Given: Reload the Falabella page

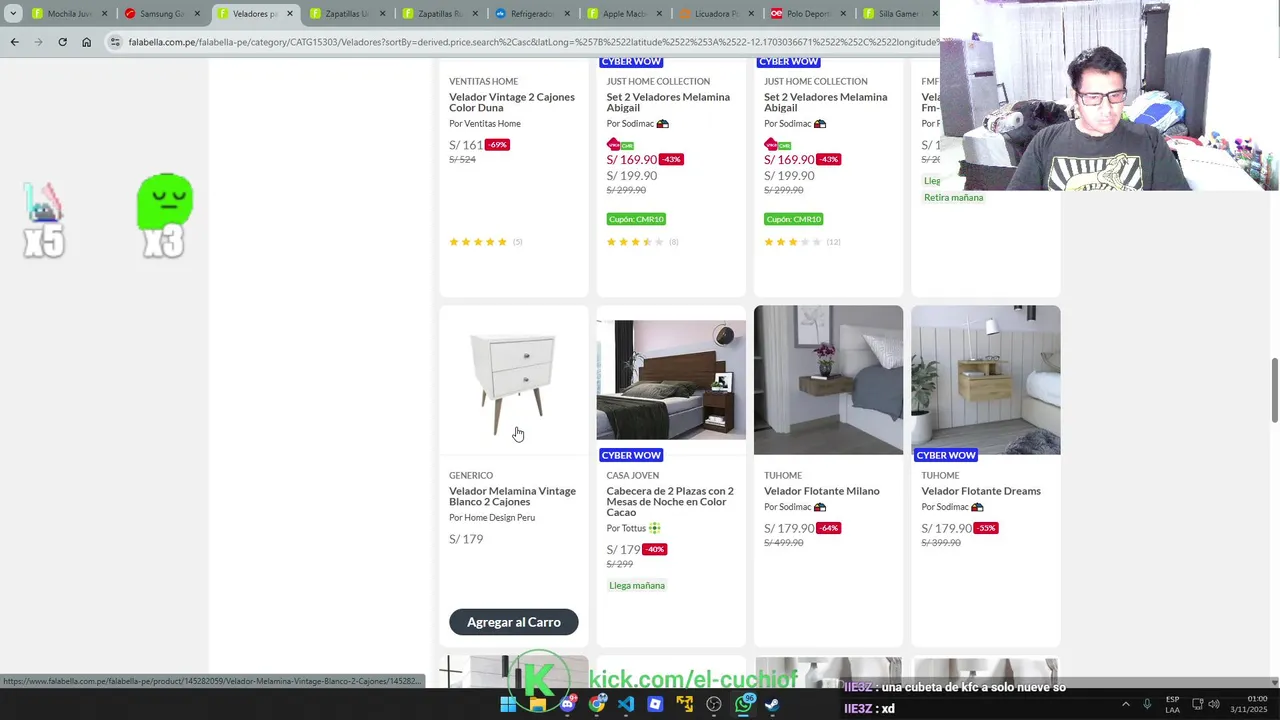Looking at the screenshot, I should [x=62, y=42].
